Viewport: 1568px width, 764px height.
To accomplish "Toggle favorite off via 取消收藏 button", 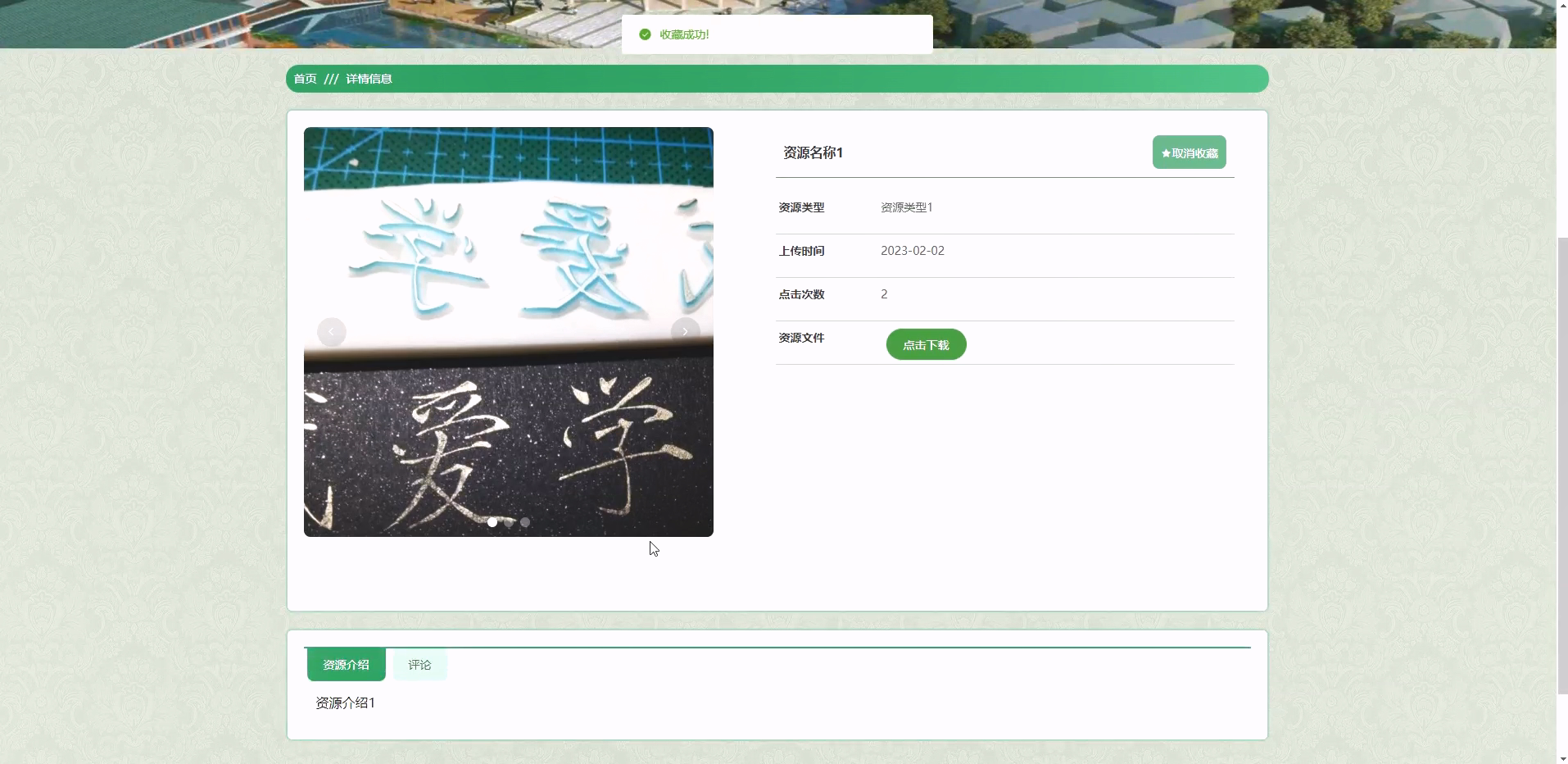I will (x=1190, y=152).
